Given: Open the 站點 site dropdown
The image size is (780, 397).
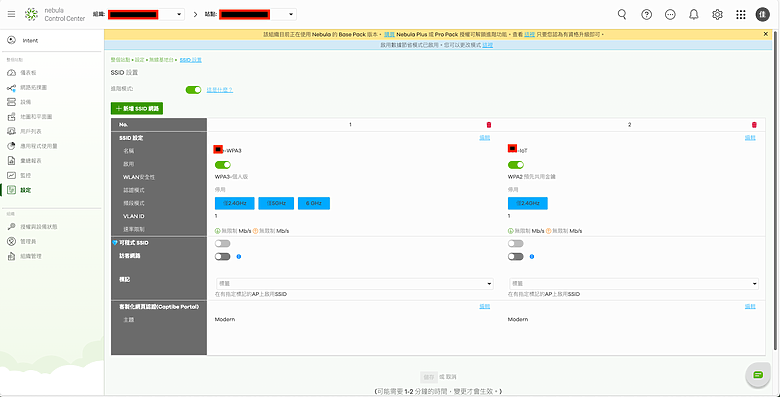Looking at the screenshot, I should 257,14.
